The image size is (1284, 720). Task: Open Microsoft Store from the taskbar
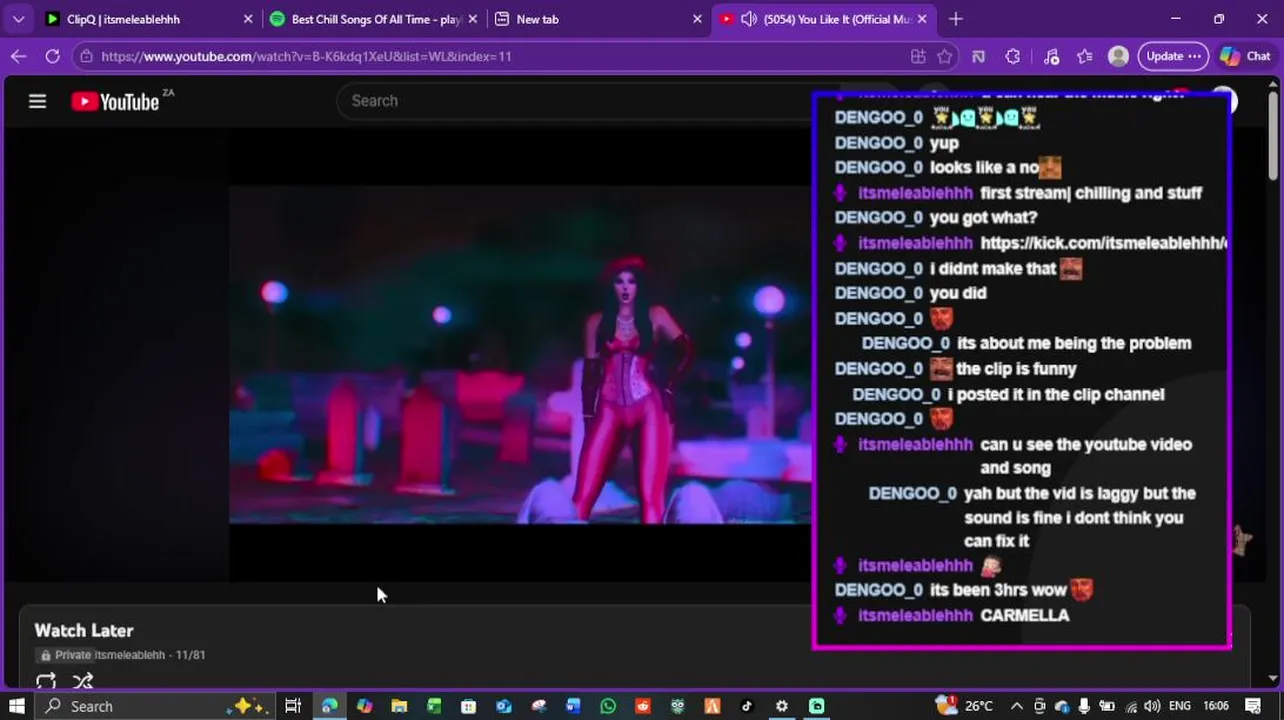[468, 706]
